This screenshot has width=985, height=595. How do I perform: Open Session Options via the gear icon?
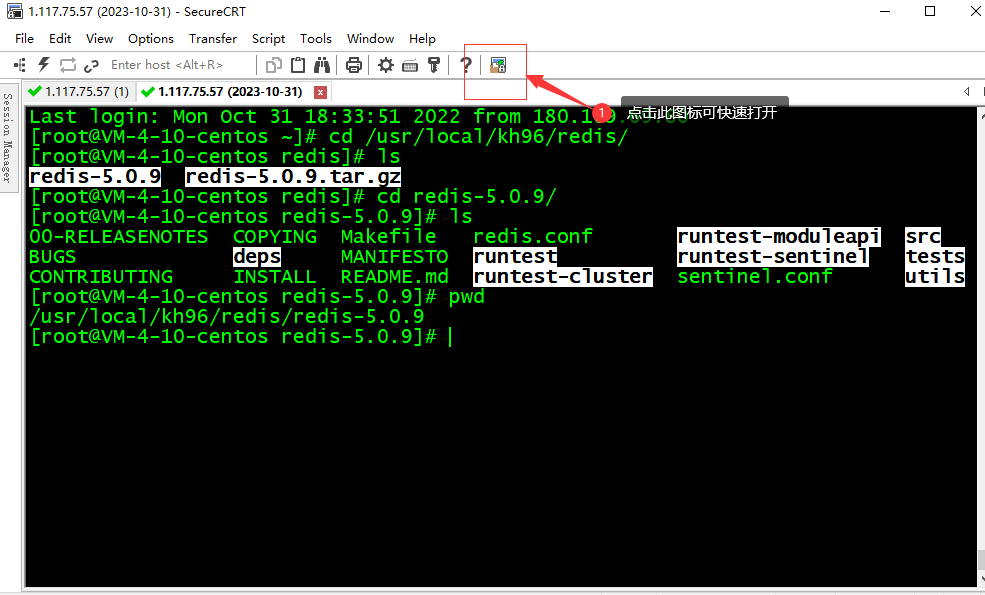(386, 65)
